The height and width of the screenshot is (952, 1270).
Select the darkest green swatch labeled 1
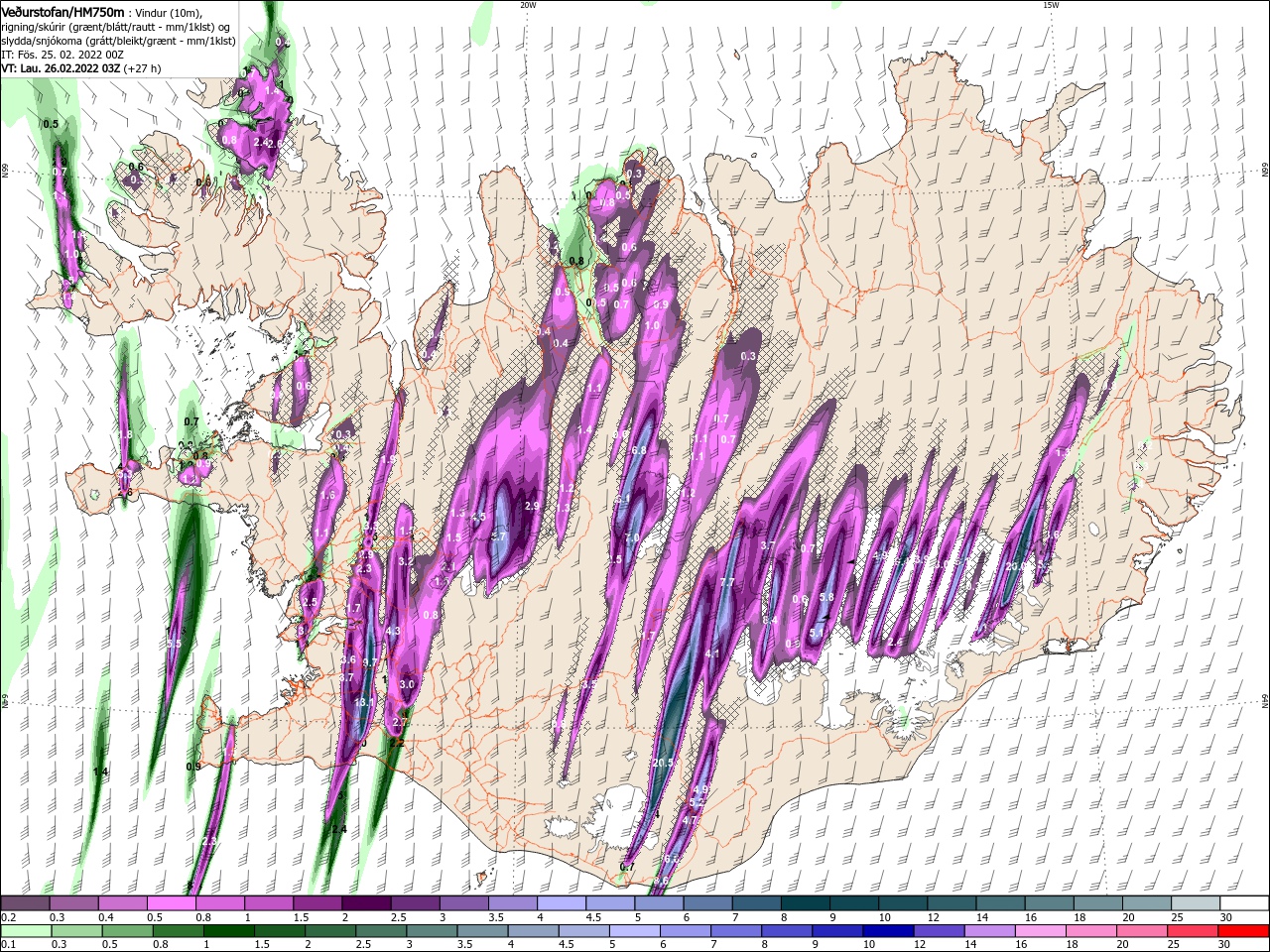click(x=228, y=932)
